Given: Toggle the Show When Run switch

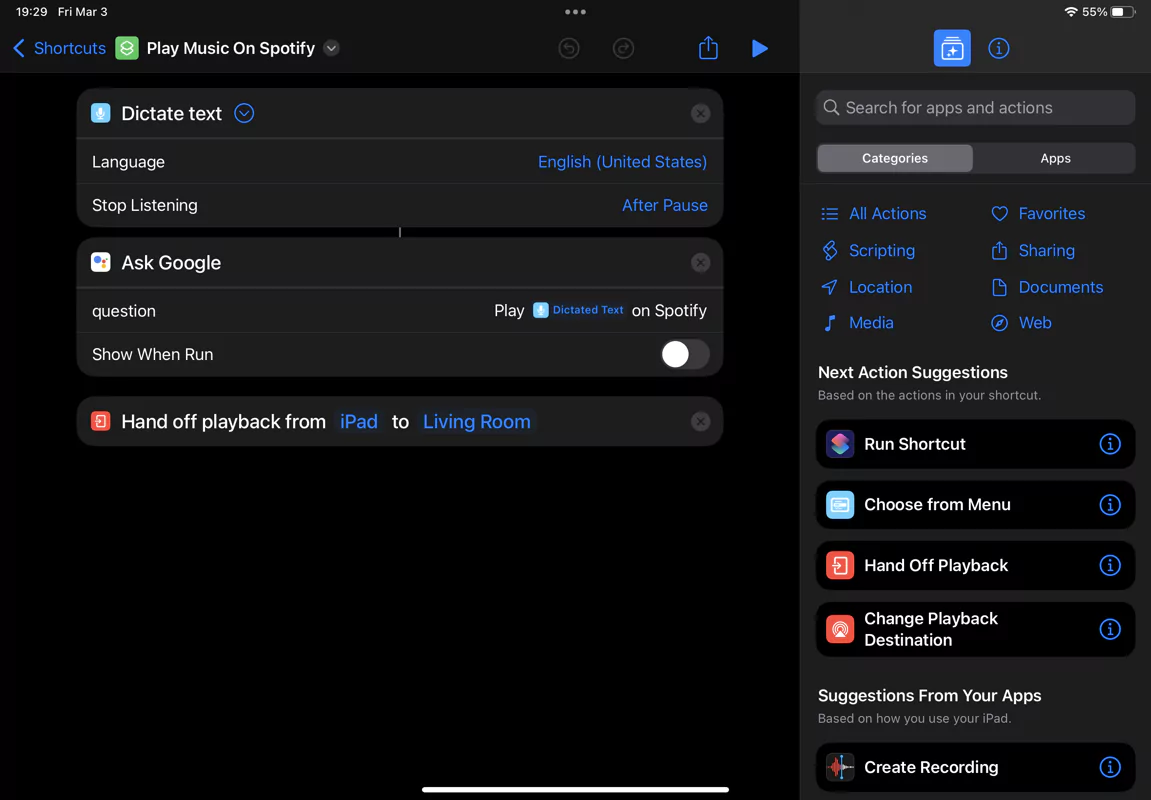Looking at the screenshot, I should [x=685, y=354].
